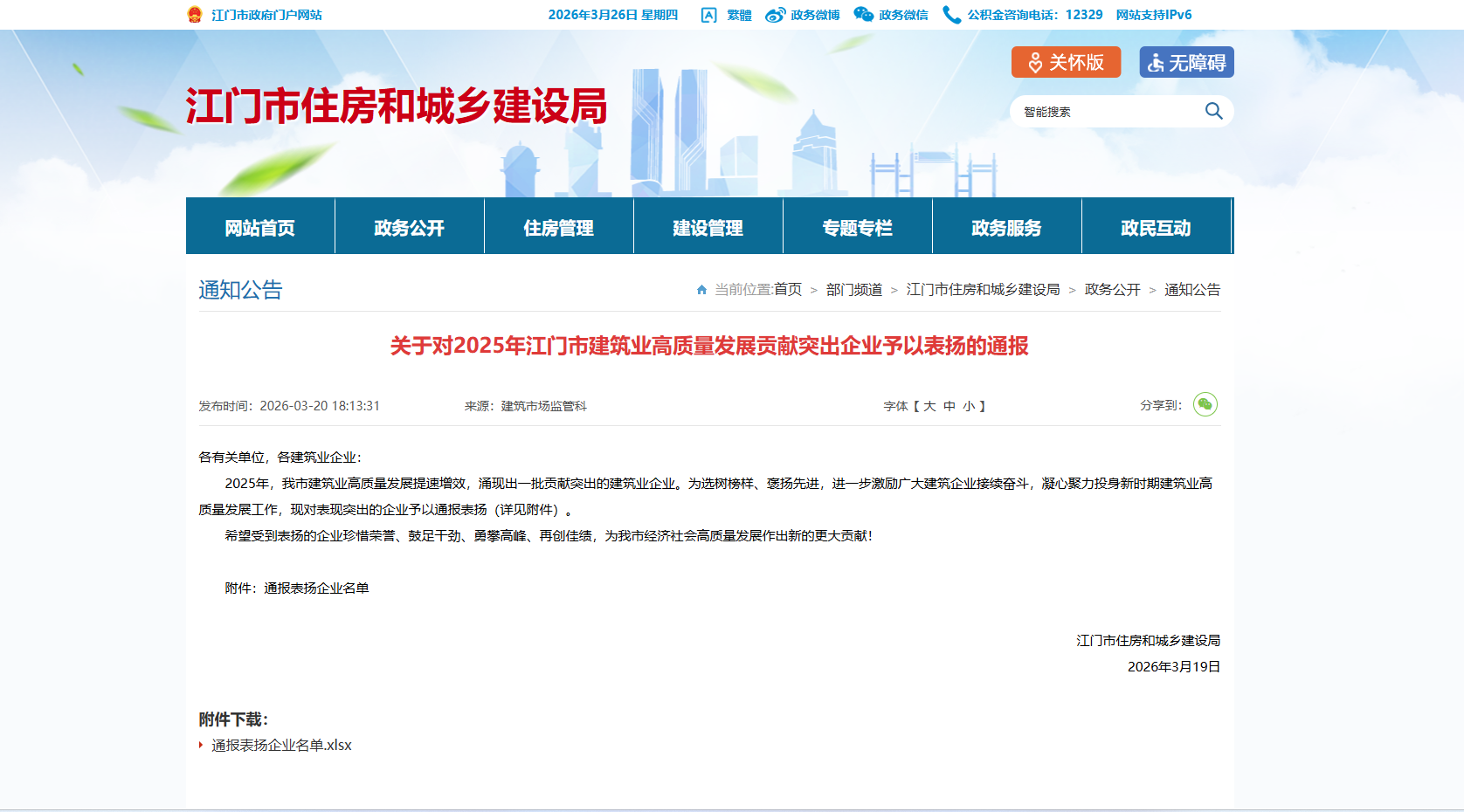The height and width of the screenshot is (812, 1464).
Task: Click the WeChat share icon
Action: [1205, 404]
